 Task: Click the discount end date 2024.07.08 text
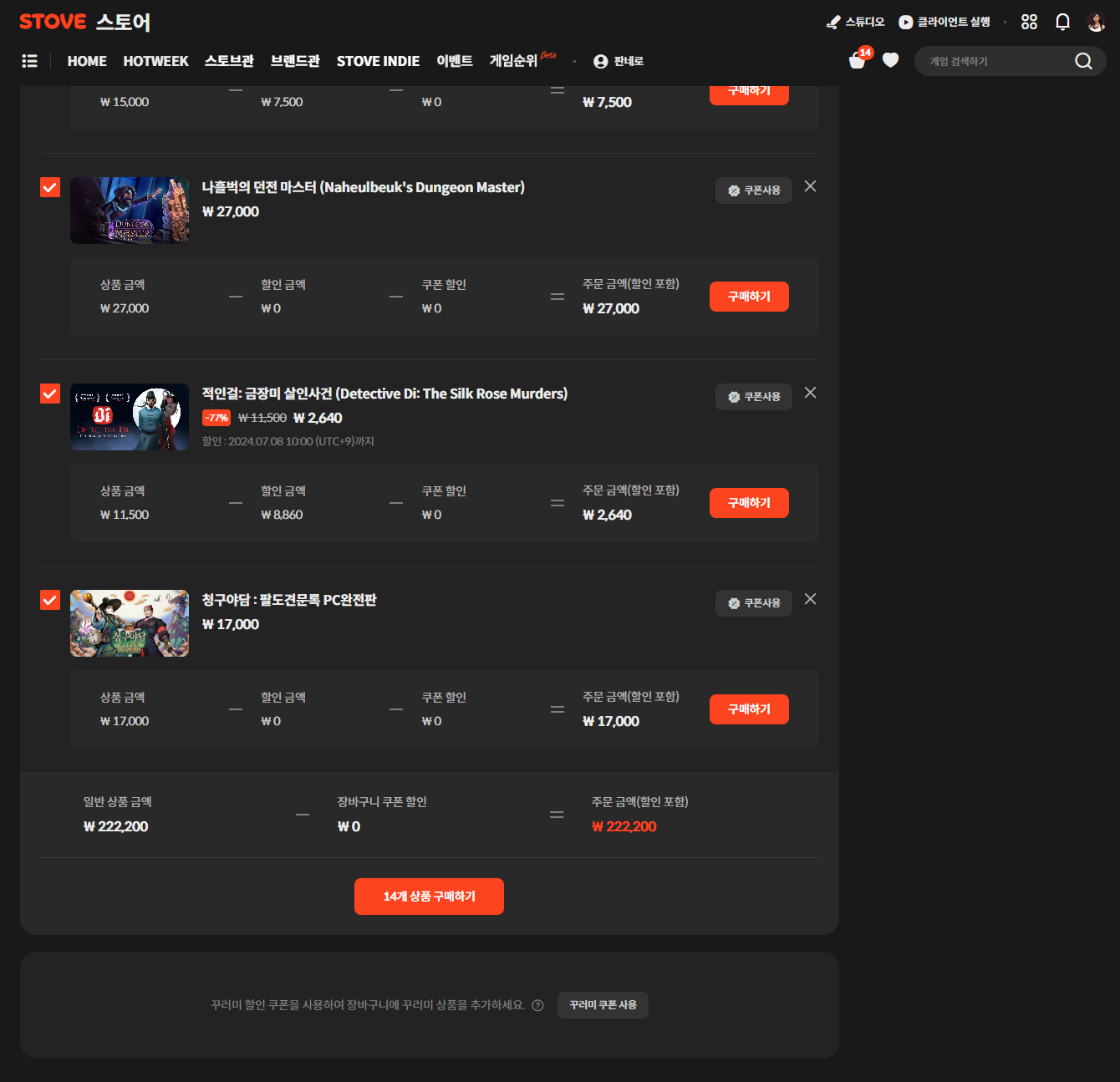click(x=288, y=441)
